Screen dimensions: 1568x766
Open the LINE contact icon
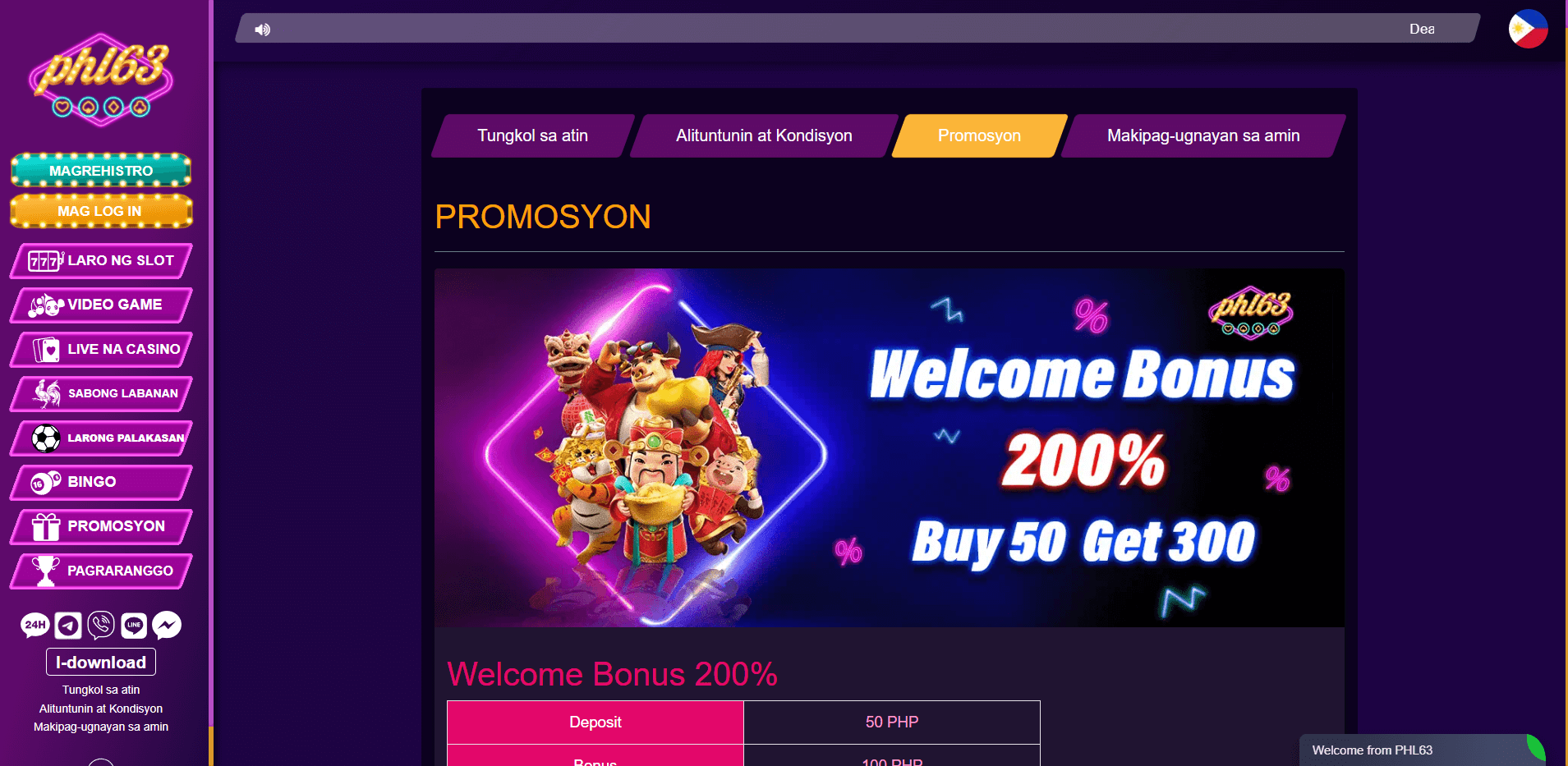coord(134,626)
